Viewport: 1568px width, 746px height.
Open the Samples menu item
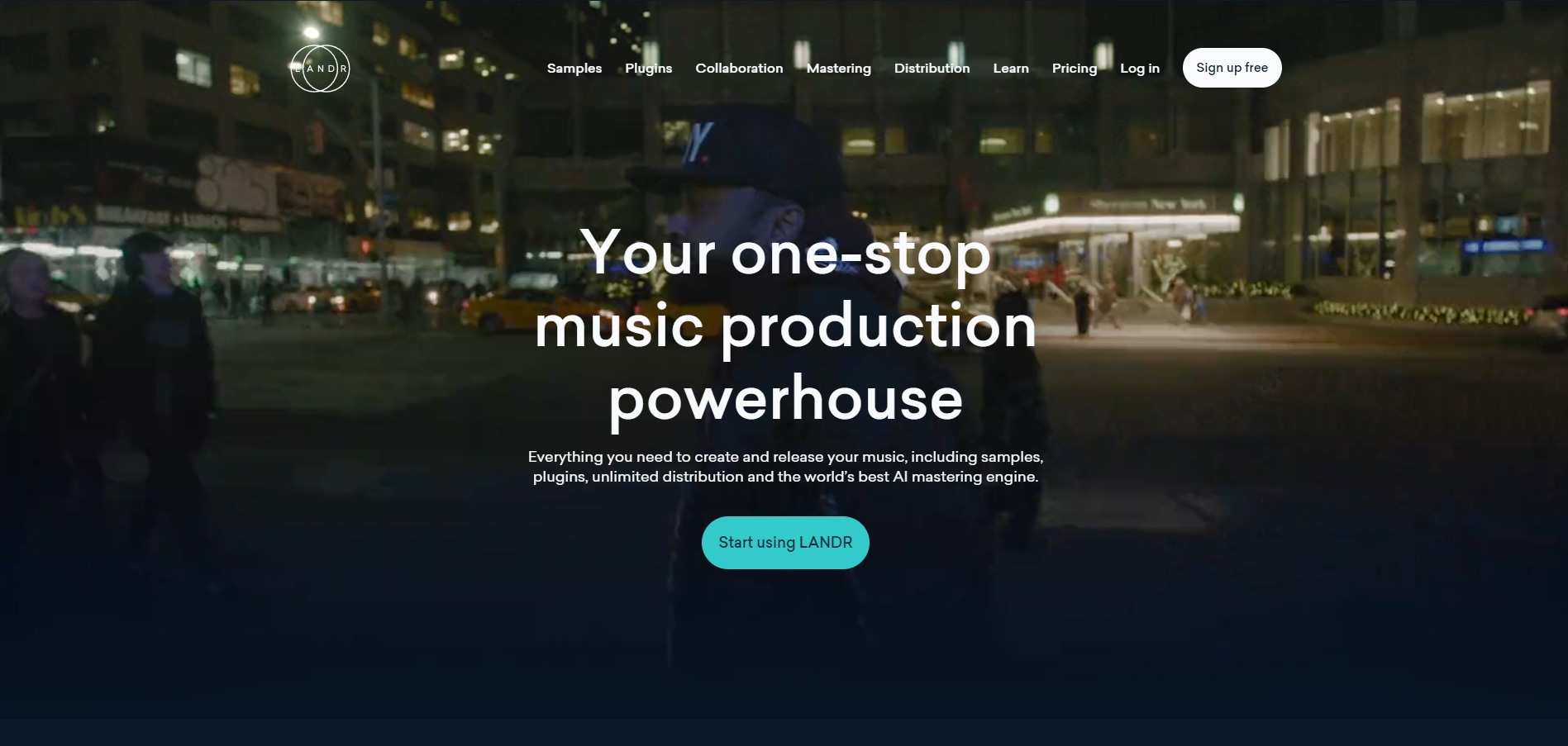click(x=574, y=69)
